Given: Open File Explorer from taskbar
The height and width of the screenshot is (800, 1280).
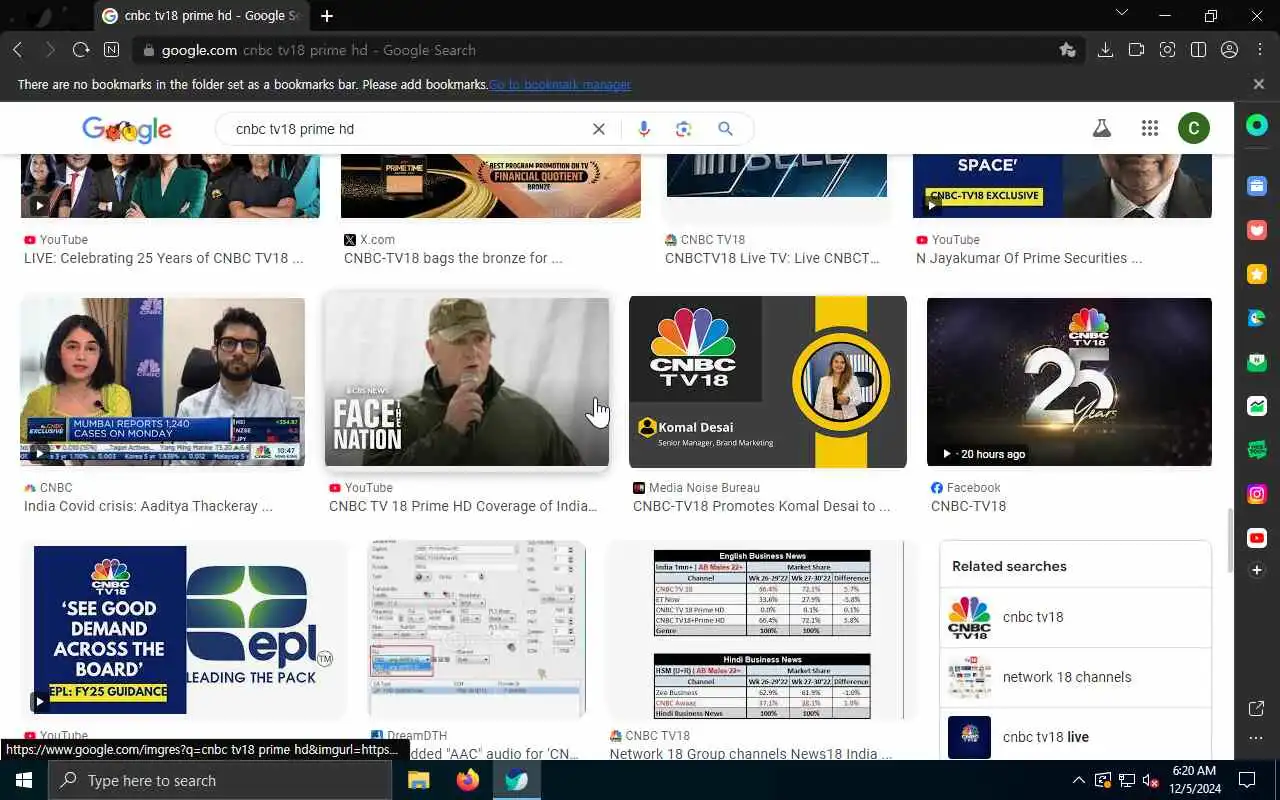Looking at the screenshot, I should (418, 780).
